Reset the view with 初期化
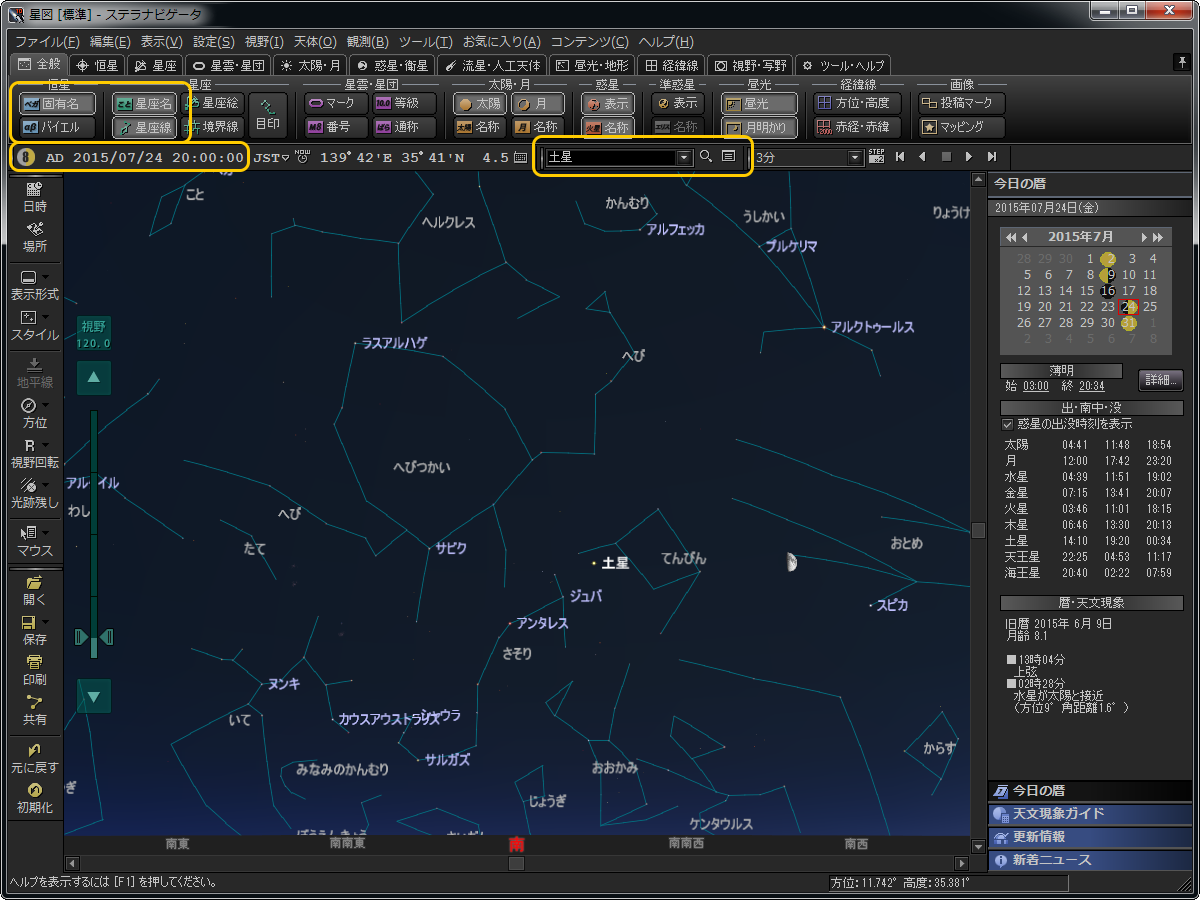The height and width of the screenshot is (900, 1200). 34,798
